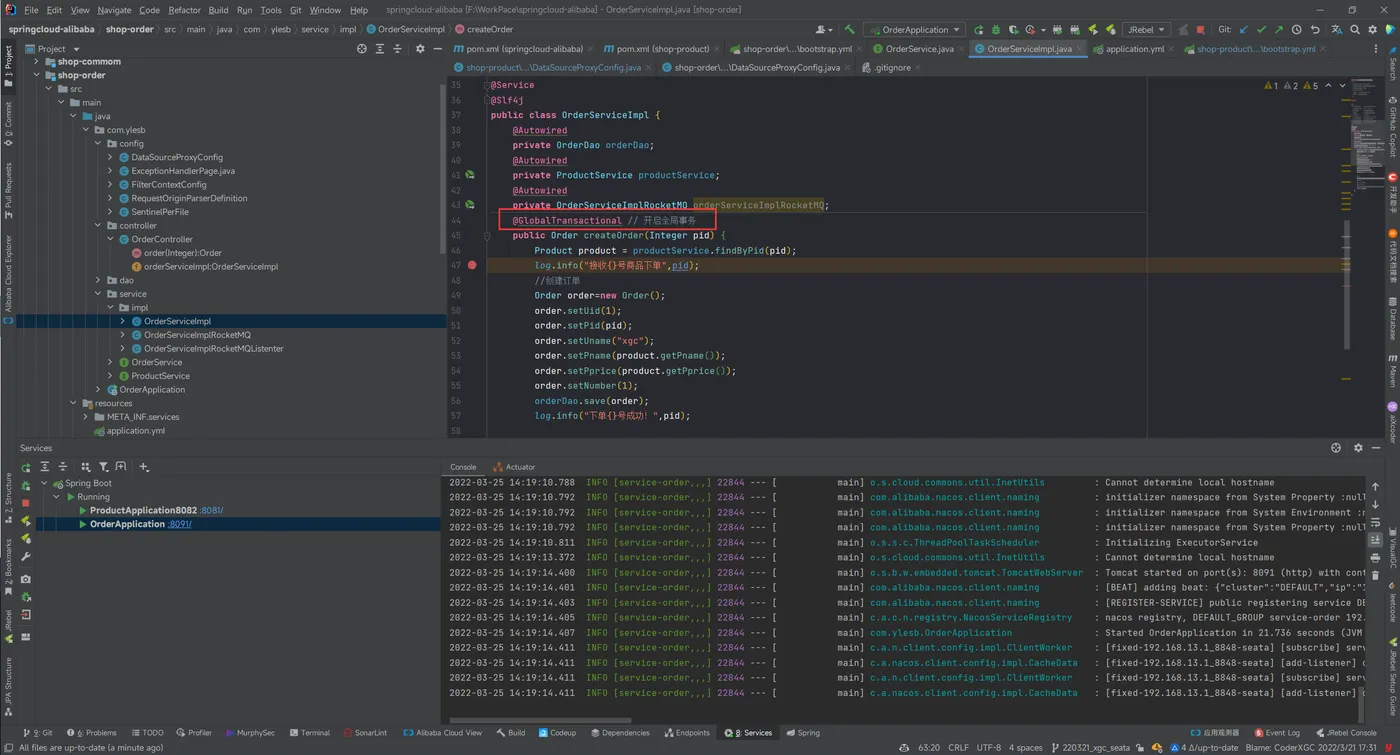Click Group By icon in Services toolbar
Image resolution: width=1400 pixels, height=755 pixels.
coord(86,467)
